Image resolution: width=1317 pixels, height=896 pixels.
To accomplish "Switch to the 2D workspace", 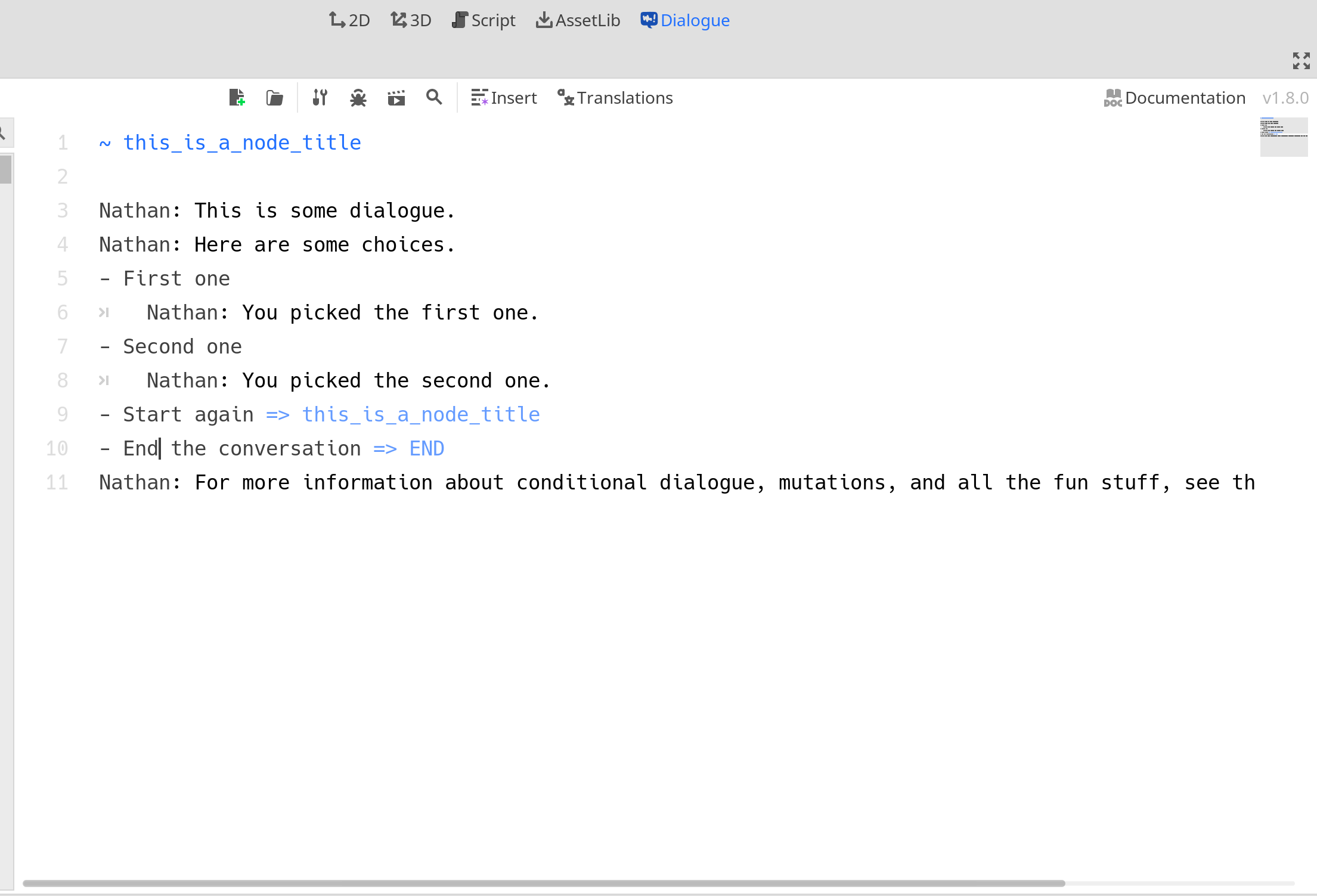I will pyautogui.click(x=349, y=20).
